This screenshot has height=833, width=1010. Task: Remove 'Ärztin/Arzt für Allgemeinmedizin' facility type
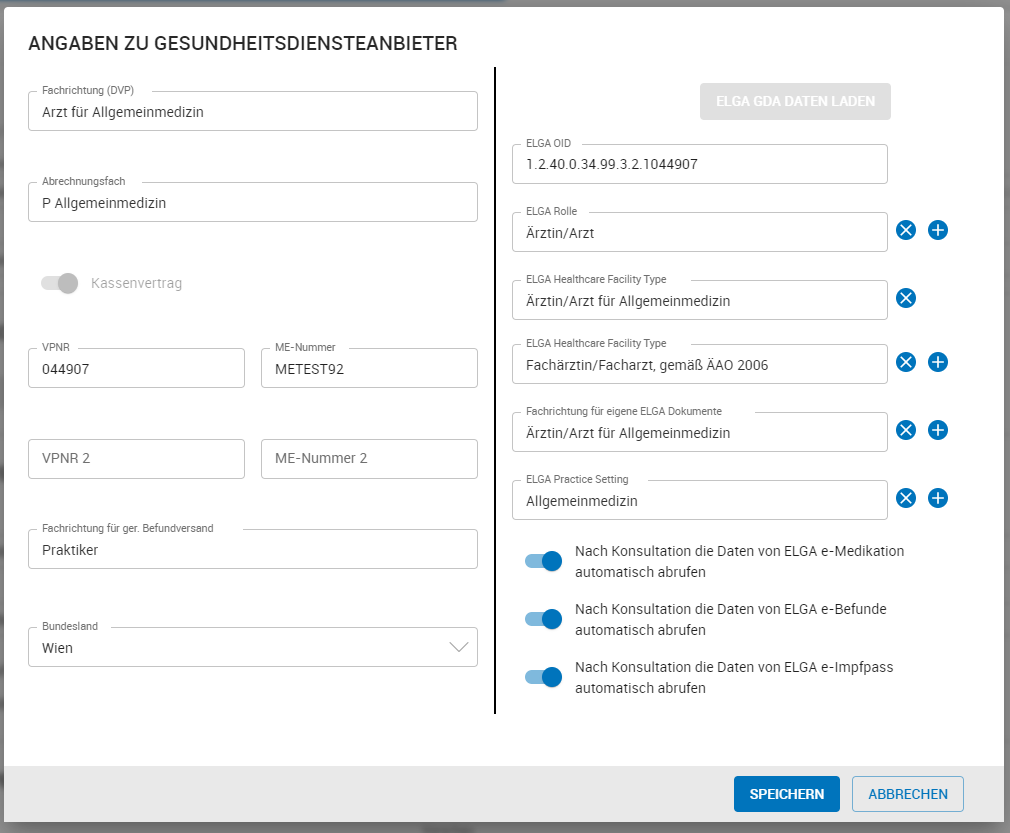(x=906, y=298)
